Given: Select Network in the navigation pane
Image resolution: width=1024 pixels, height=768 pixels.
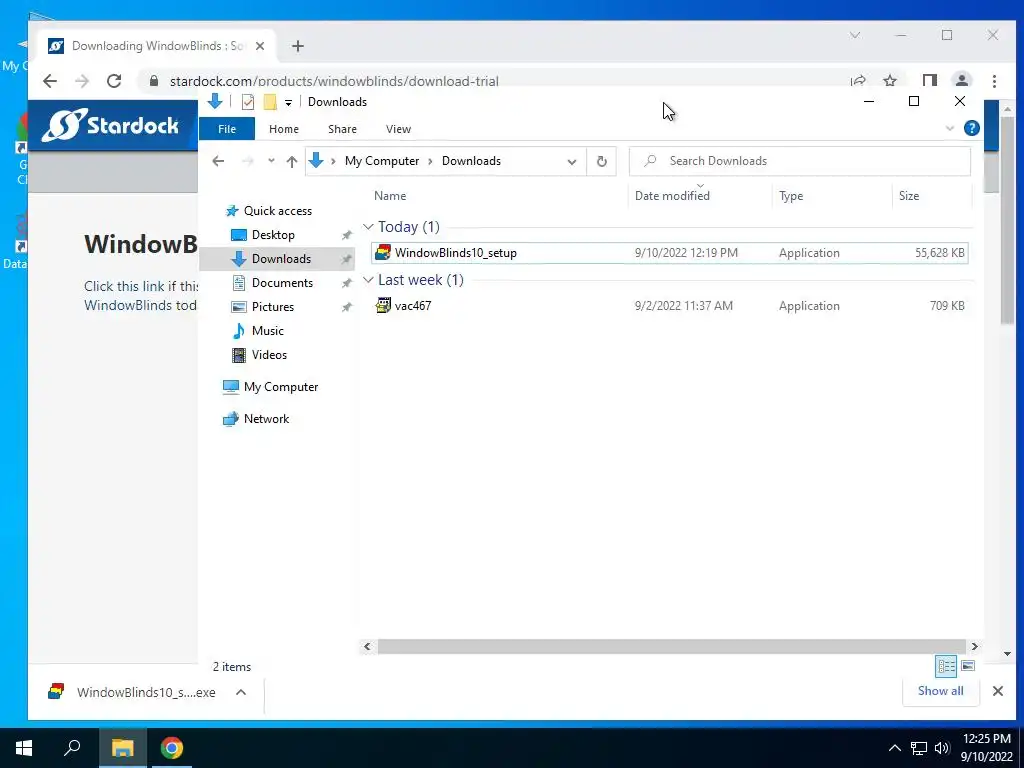Looking at the screenshot, I should click(x=266, y=419).
